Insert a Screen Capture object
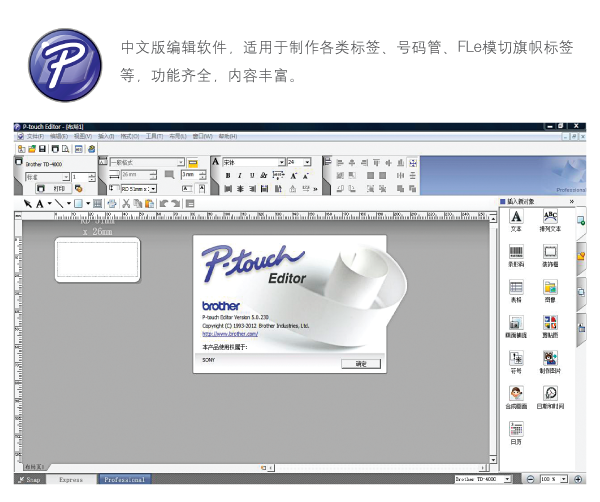The height and width of the screenshot is (502, 600). point(516,327)
